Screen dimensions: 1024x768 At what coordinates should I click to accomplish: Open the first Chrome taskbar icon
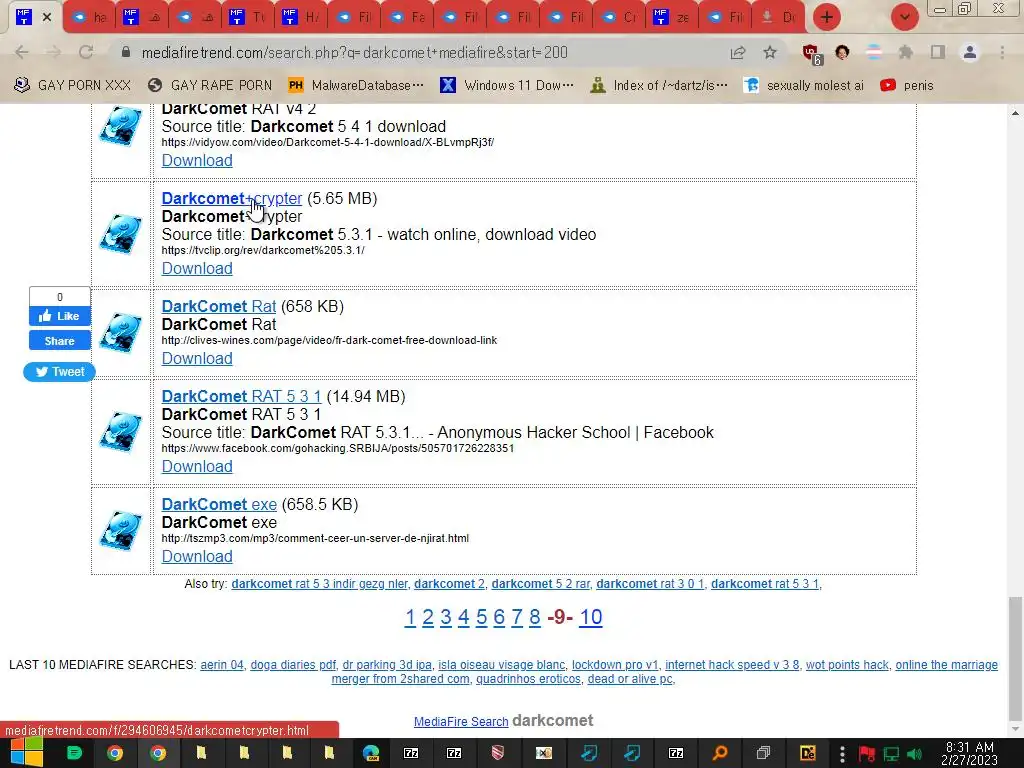tap(115, 753)
